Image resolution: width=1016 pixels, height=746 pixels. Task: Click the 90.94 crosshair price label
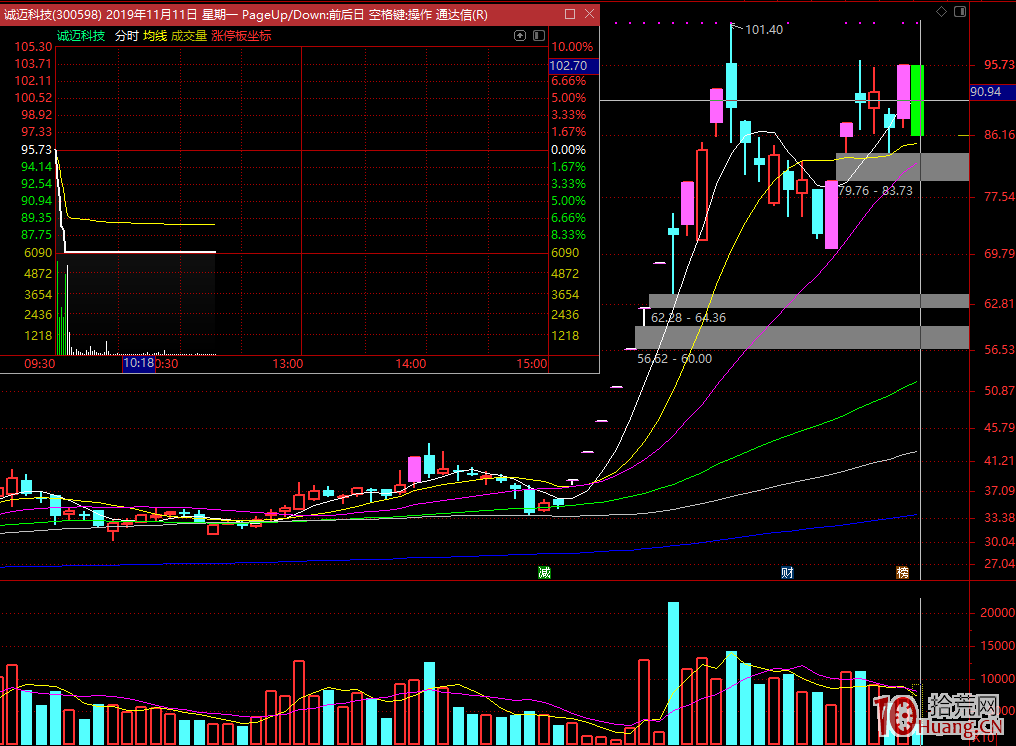(985, 92)
